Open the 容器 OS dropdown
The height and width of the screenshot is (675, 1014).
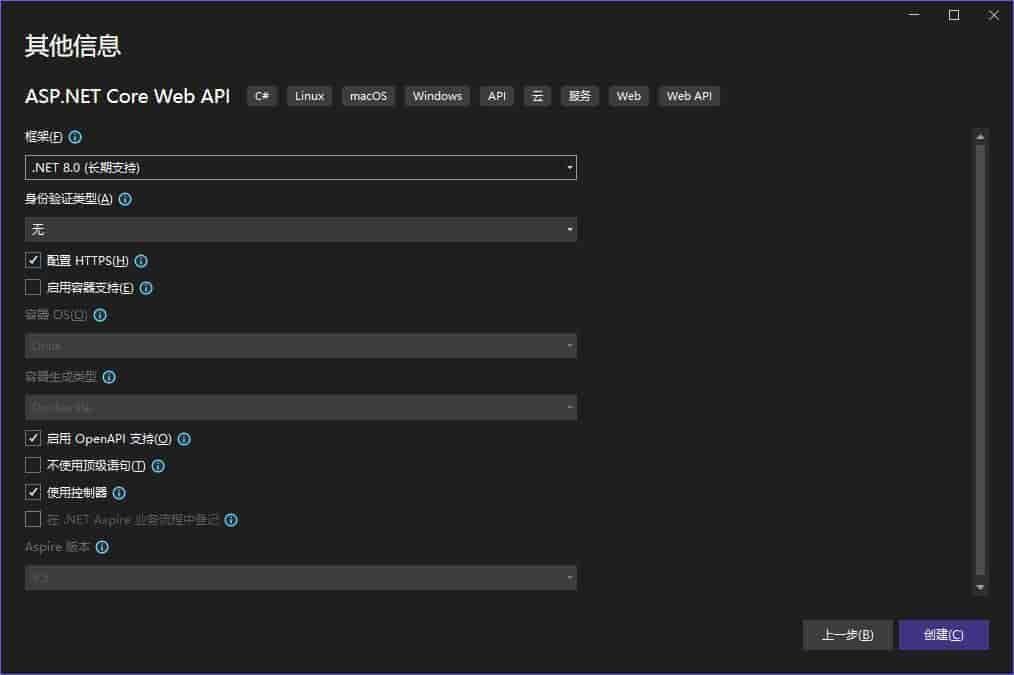pyautogui.click(x=301, y=346)
